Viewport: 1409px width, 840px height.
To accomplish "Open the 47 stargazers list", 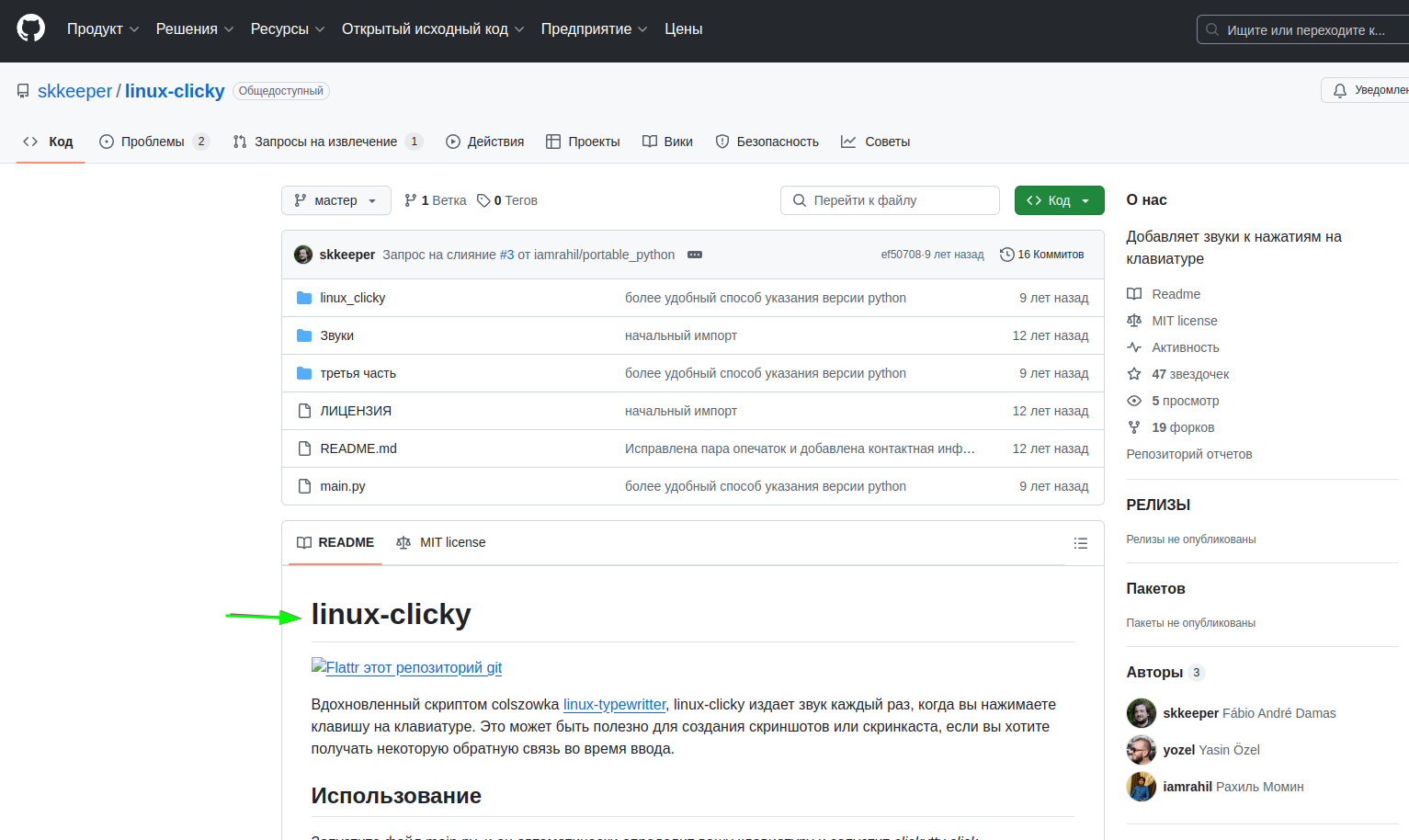I will click(1189, 374).
